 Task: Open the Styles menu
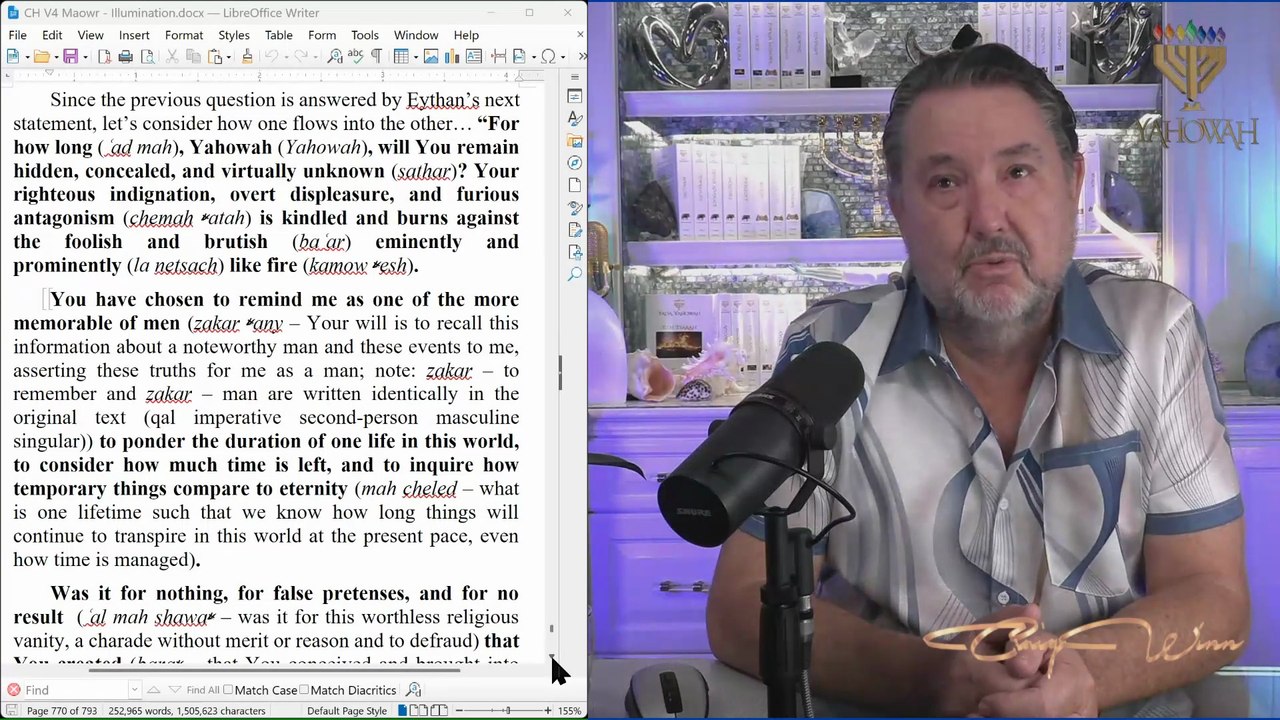click(234, 35)
